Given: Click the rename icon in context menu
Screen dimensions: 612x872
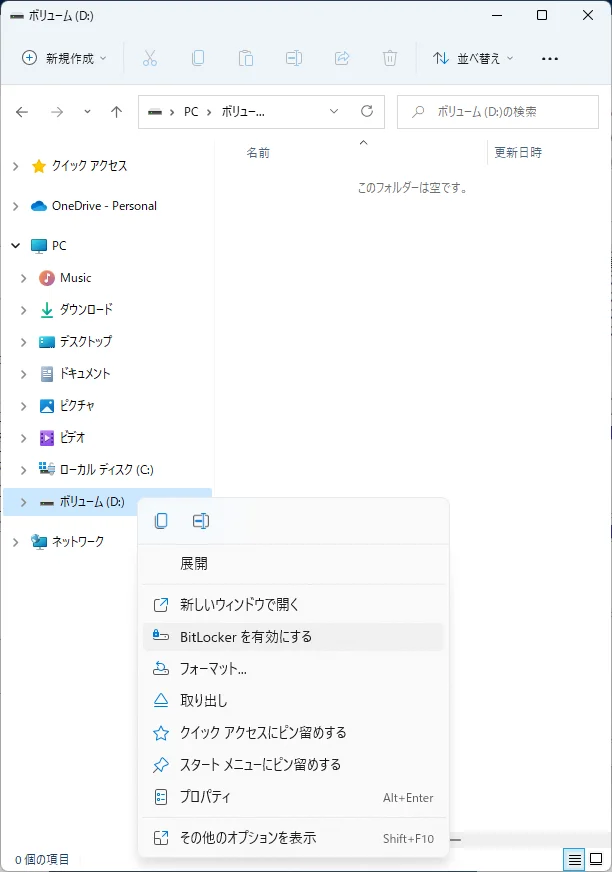Looking at the screenshot, I should 201,521.
